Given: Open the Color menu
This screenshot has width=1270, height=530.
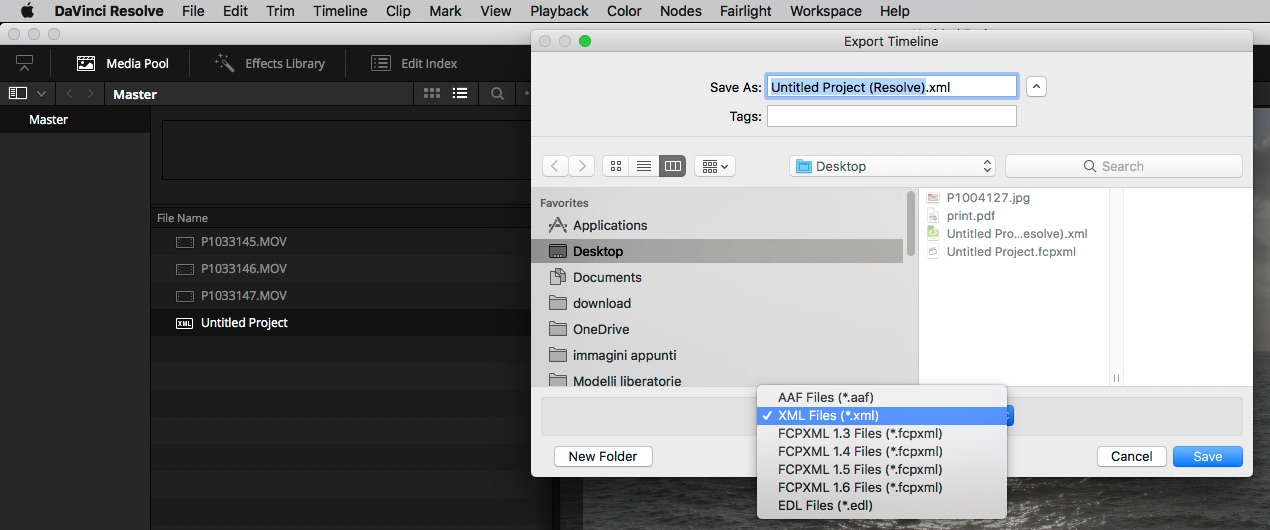Looking at the screenshot, I should pyautogui.click(x=624, y=11).
